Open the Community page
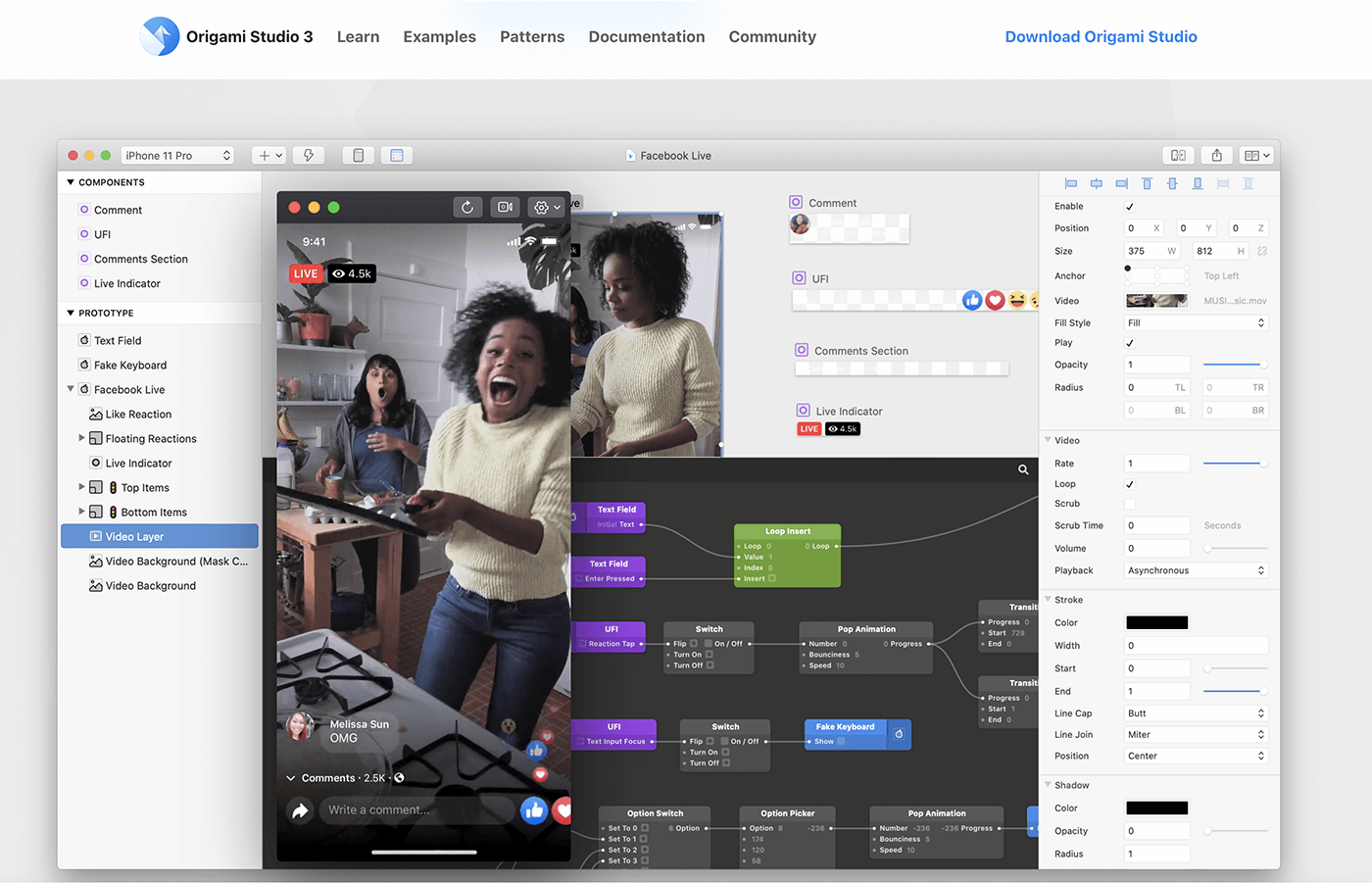 pos(772,37)
